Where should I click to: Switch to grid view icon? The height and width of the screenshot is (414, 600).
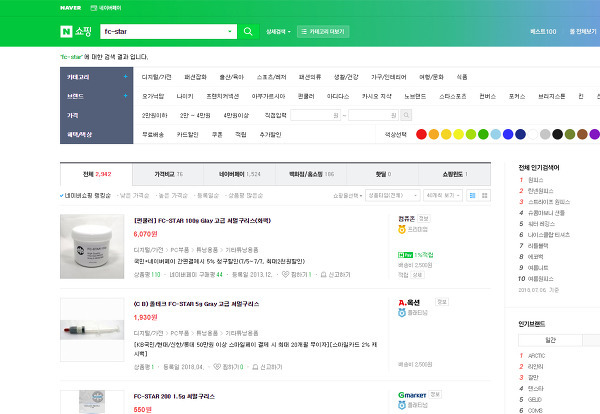point(485,196)
